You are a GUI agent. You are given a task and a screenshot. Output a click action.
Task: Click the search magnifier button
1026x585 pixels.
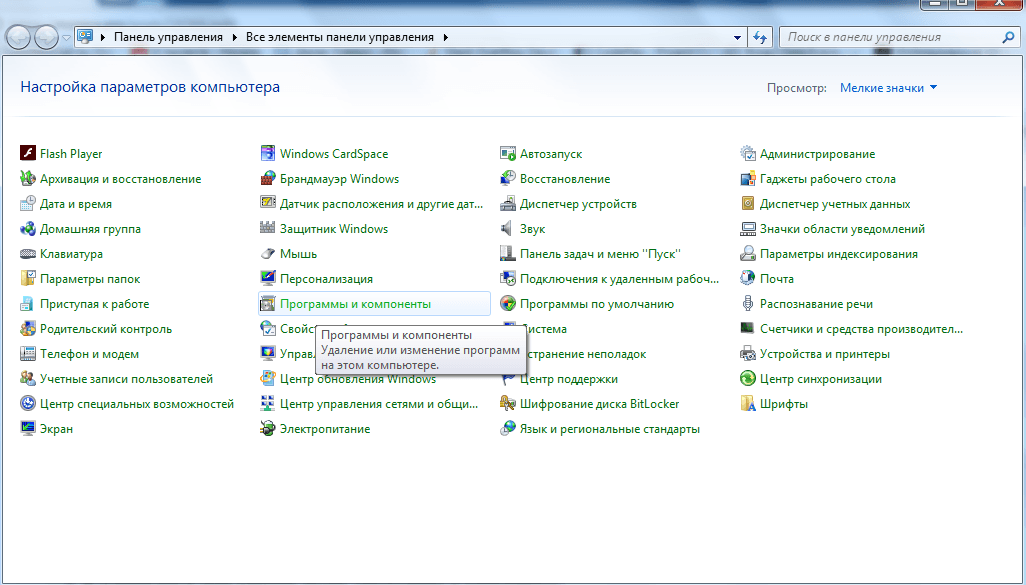(x=1008, y=37)
